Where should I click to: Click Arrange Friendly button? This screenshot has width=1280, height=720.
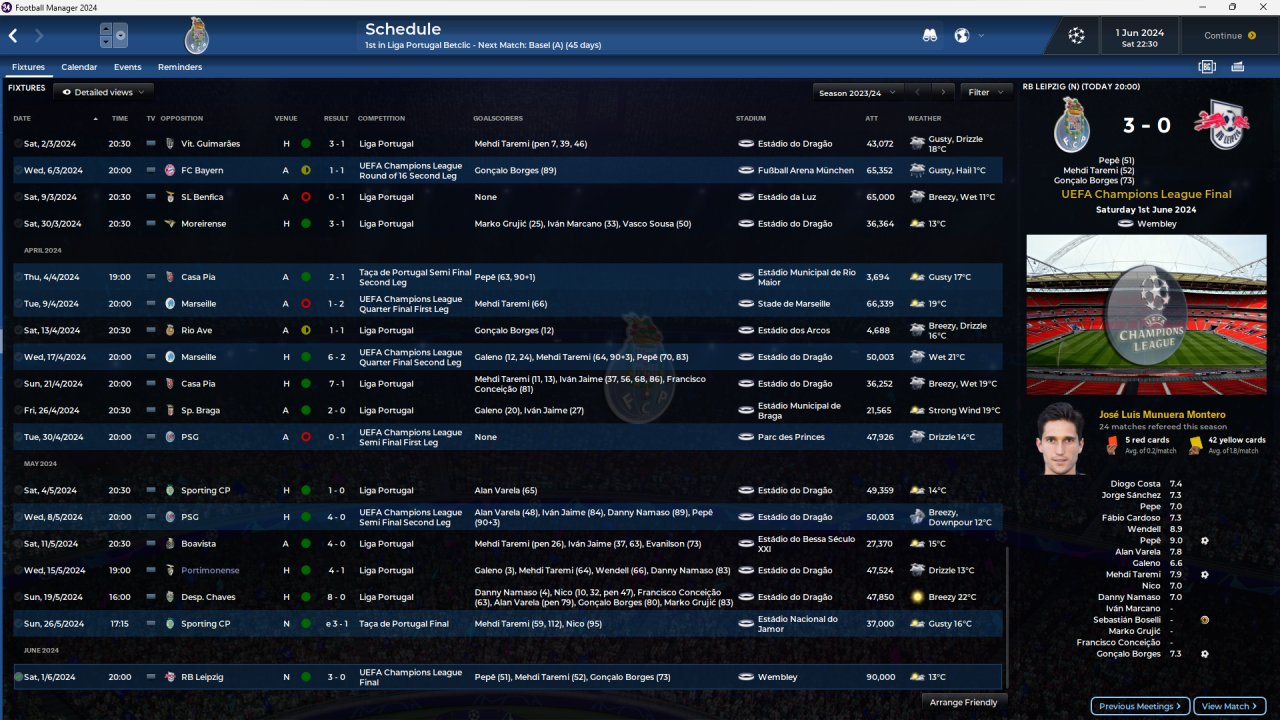964,702
